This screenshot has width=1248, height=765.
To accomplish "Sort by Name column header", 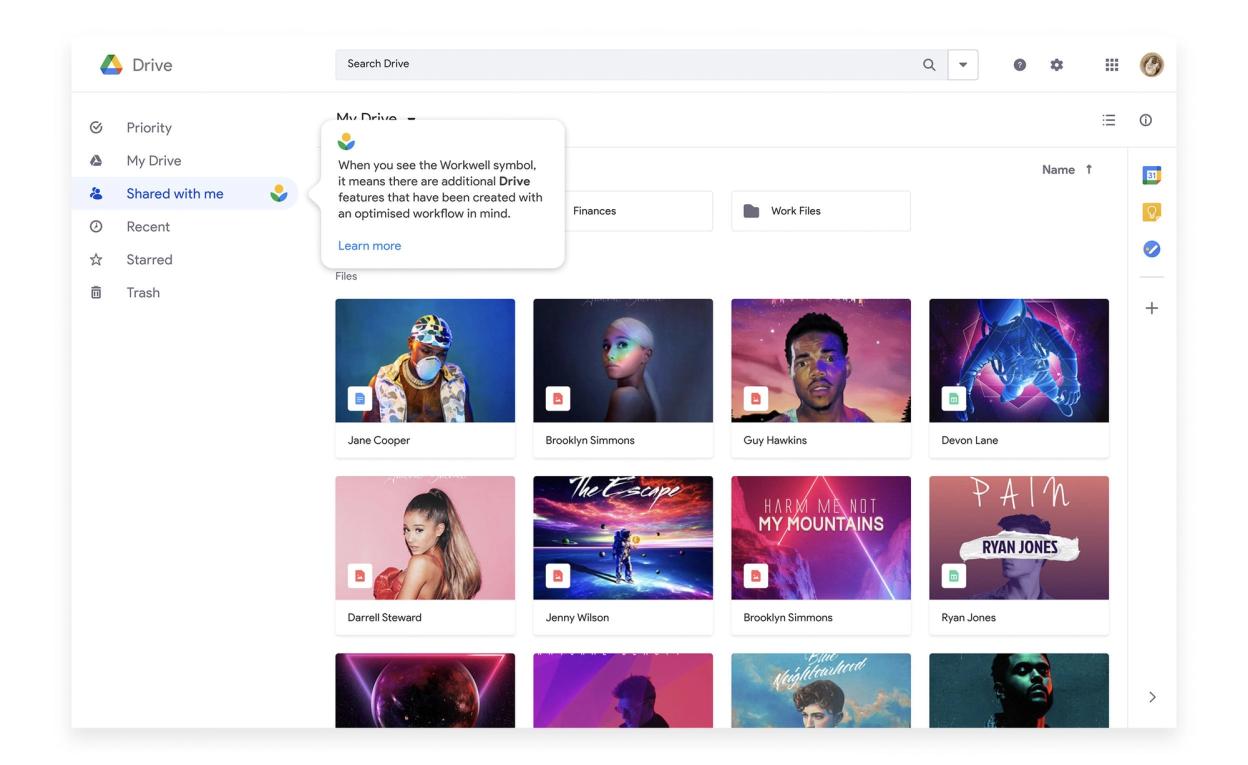I will [x=1058, y=170].
